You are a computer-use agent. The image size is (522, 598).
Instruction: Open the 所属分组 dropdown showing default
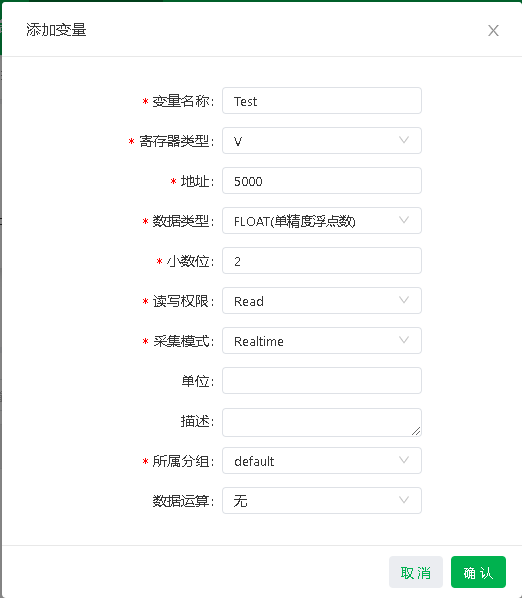(322, 461)
